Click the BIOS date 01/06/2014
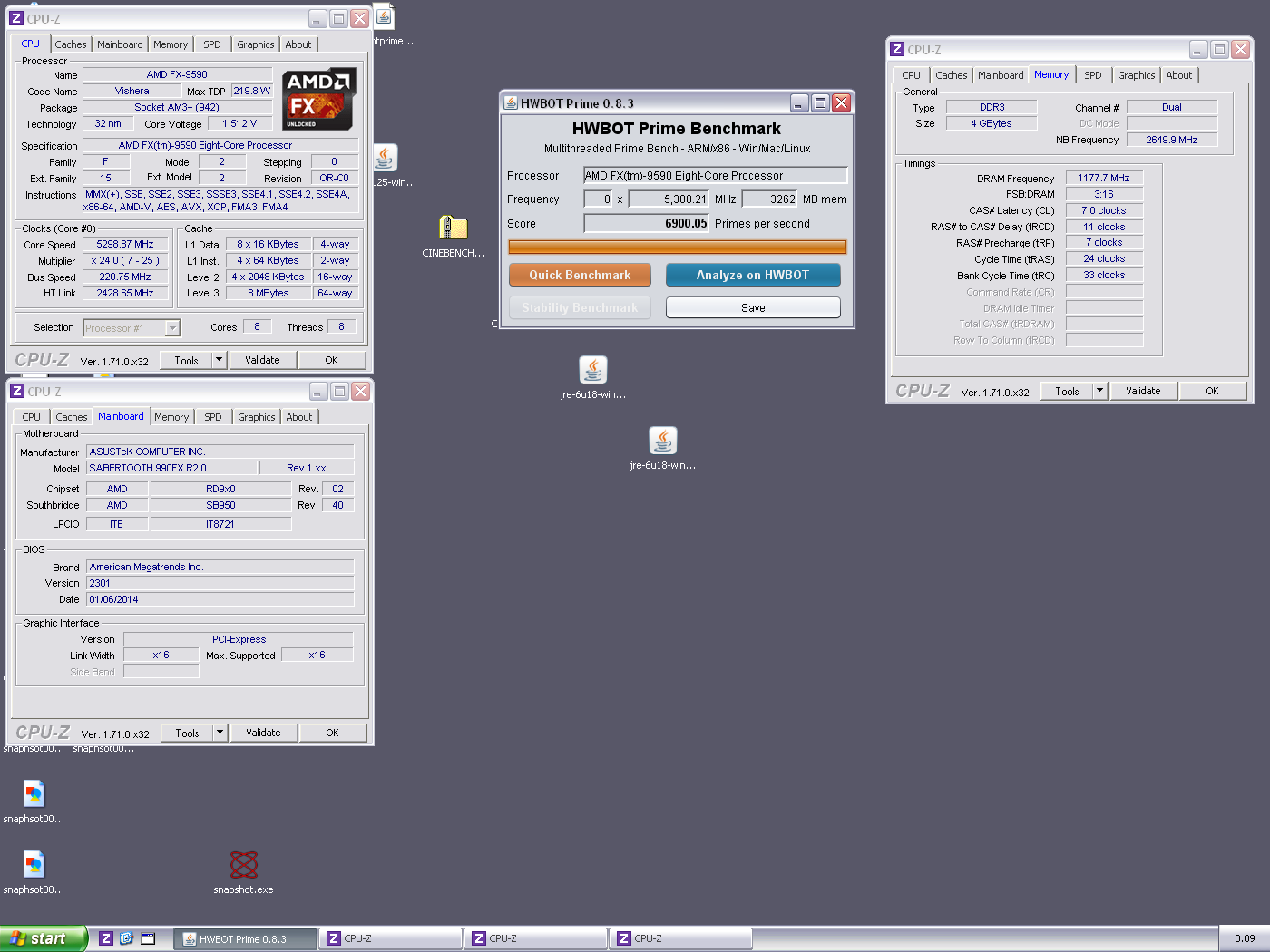The height and width of the screenshot is (952, 1270). (x=220, y=599)
